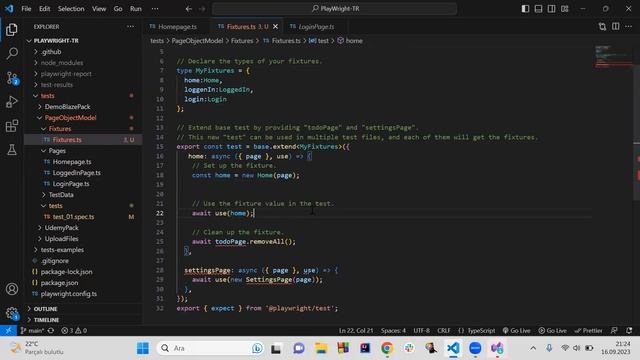Open the Run menu

pos(136,9)
